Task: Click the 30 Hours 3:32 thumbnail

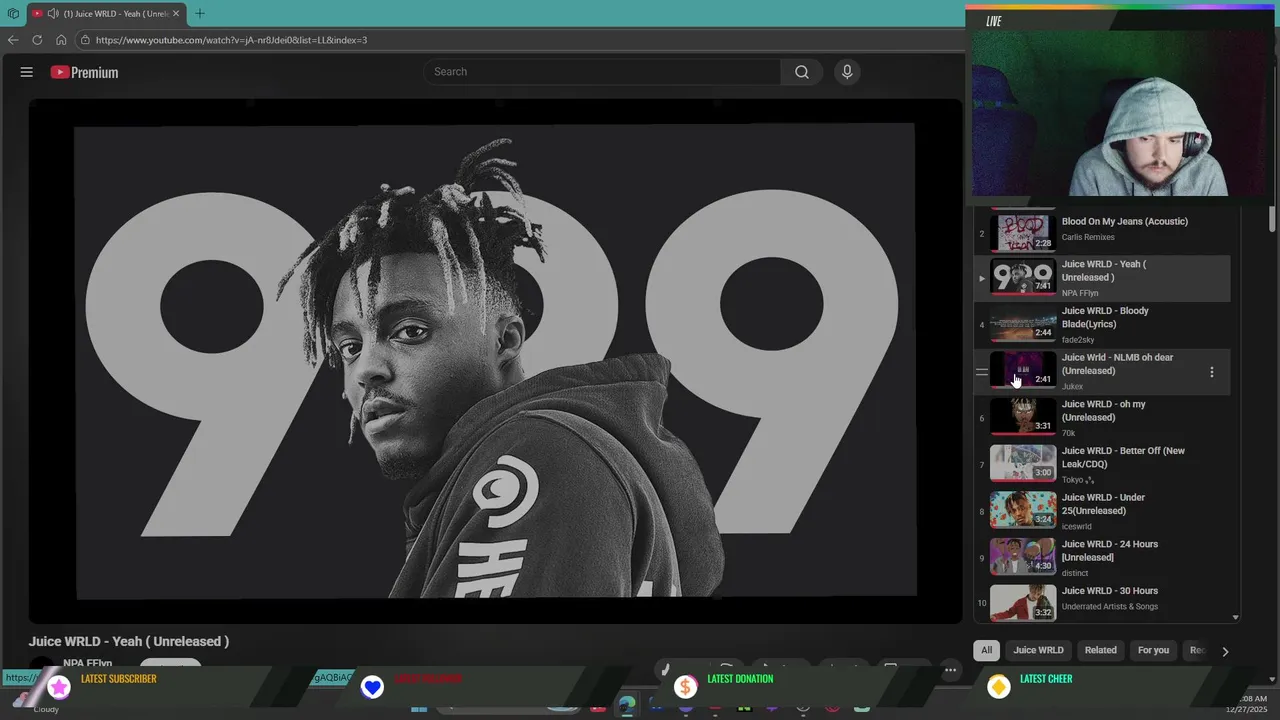Action: (1023, 603)
